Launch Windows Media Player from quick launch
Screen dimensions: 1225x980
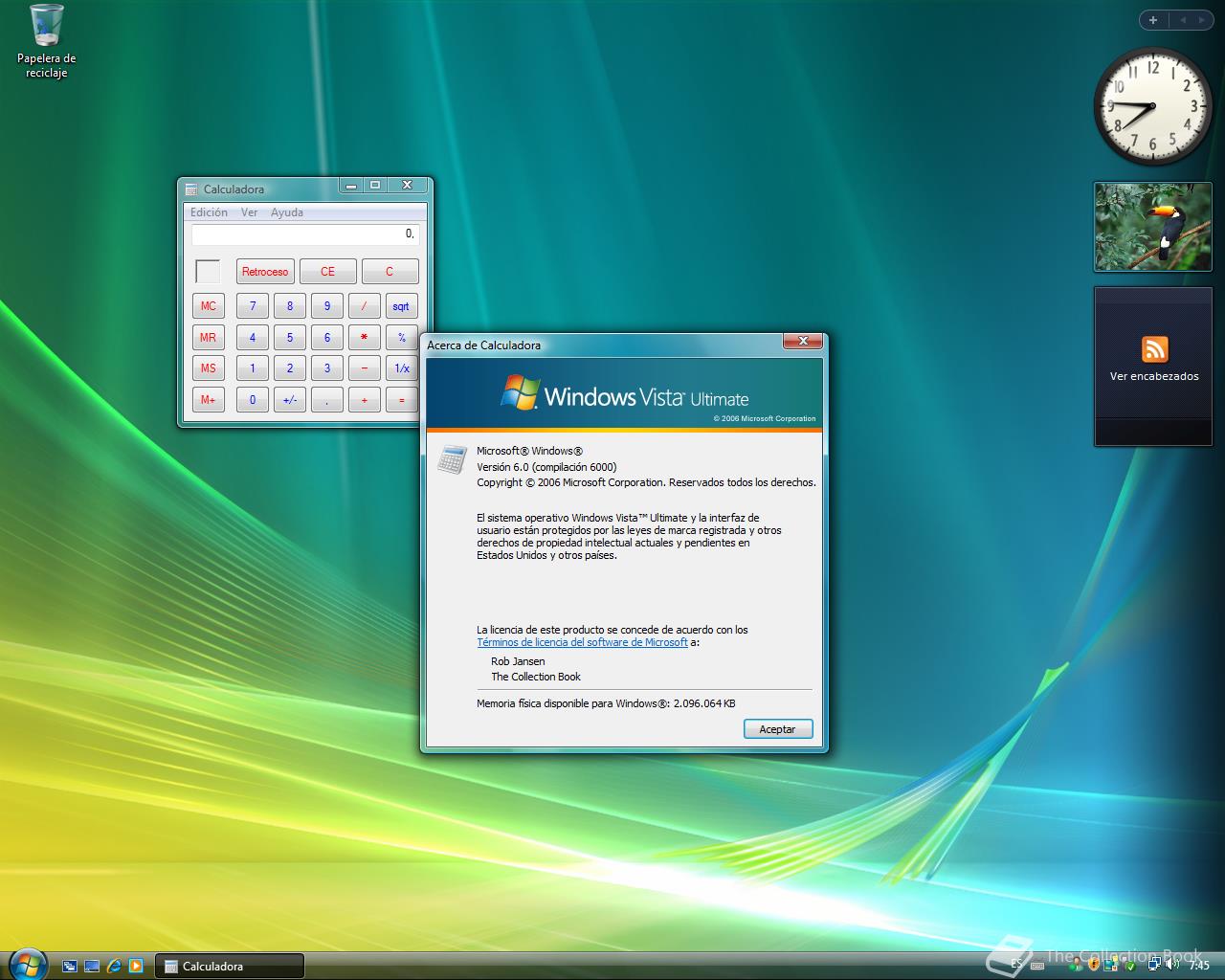(136, 966)
